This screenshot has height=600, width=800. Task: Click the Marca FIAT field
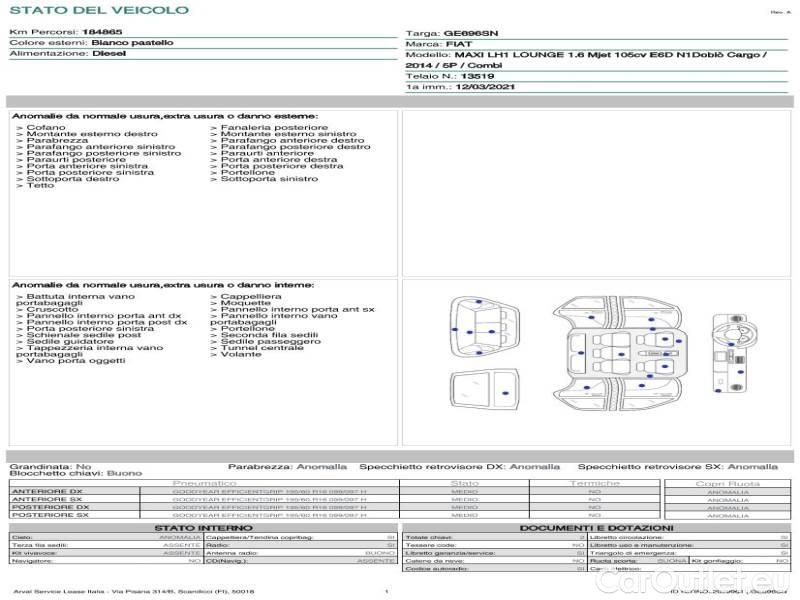[439, 45]
